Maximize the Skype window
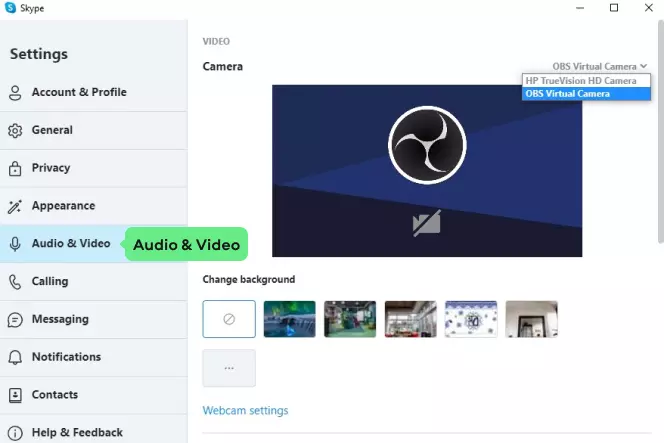 [x=614, y=8]
